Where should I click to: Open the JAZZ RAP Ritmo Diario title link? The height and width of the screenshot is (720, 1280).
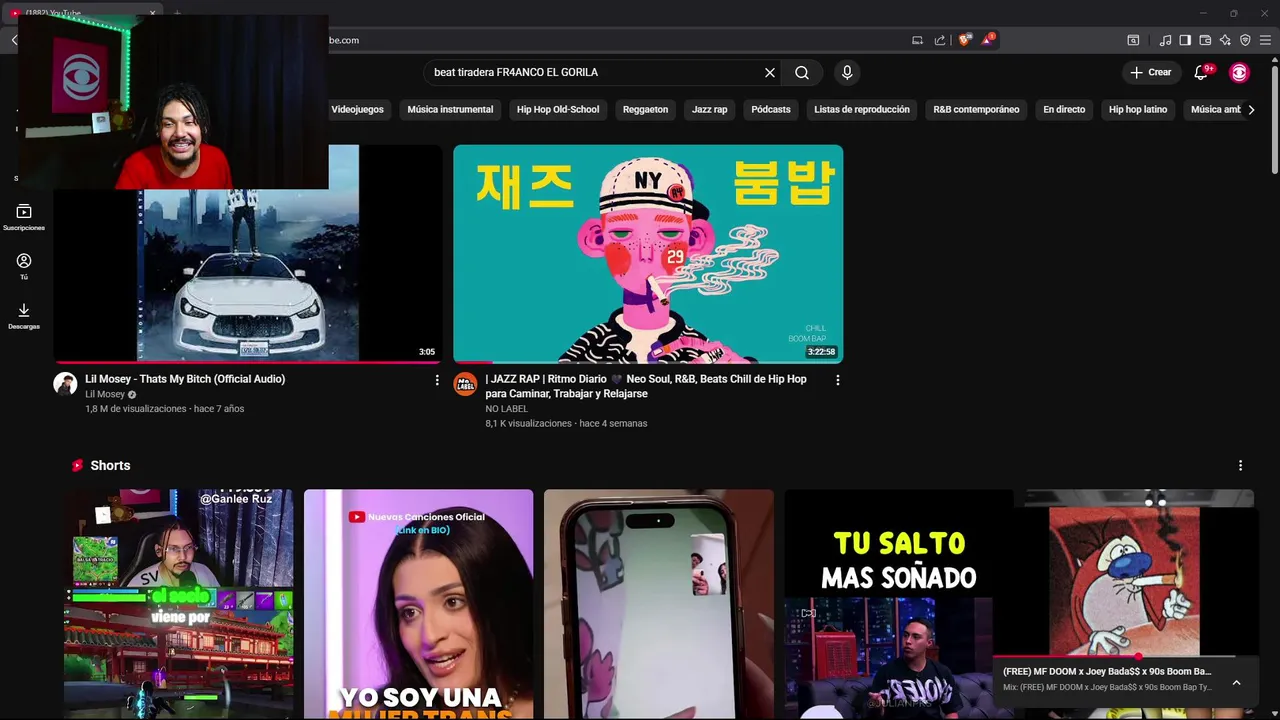[x=646, y=386]
